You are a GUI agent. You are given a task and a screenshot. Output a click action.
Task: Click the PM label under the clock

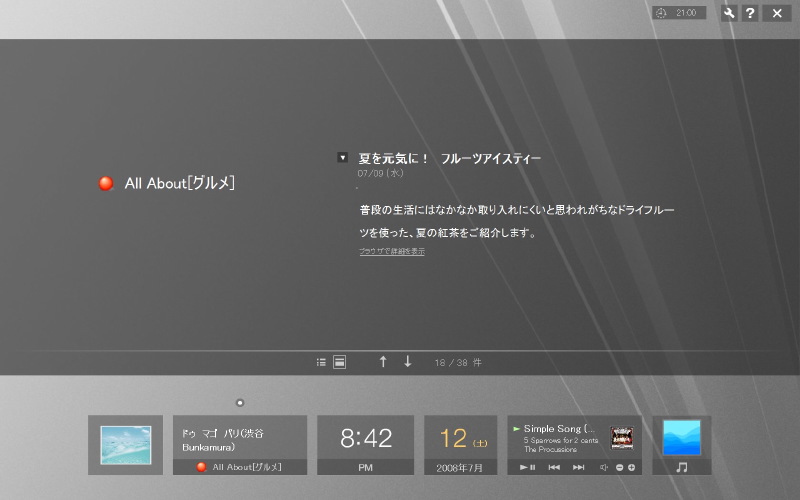[365, 467]
